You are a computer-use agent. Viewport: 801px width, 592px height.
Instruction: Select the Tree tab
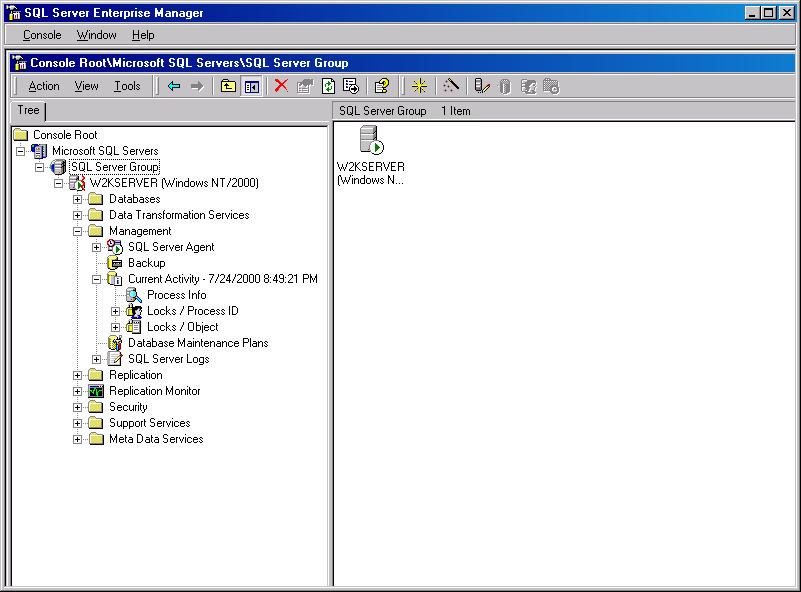coord(28,111)
